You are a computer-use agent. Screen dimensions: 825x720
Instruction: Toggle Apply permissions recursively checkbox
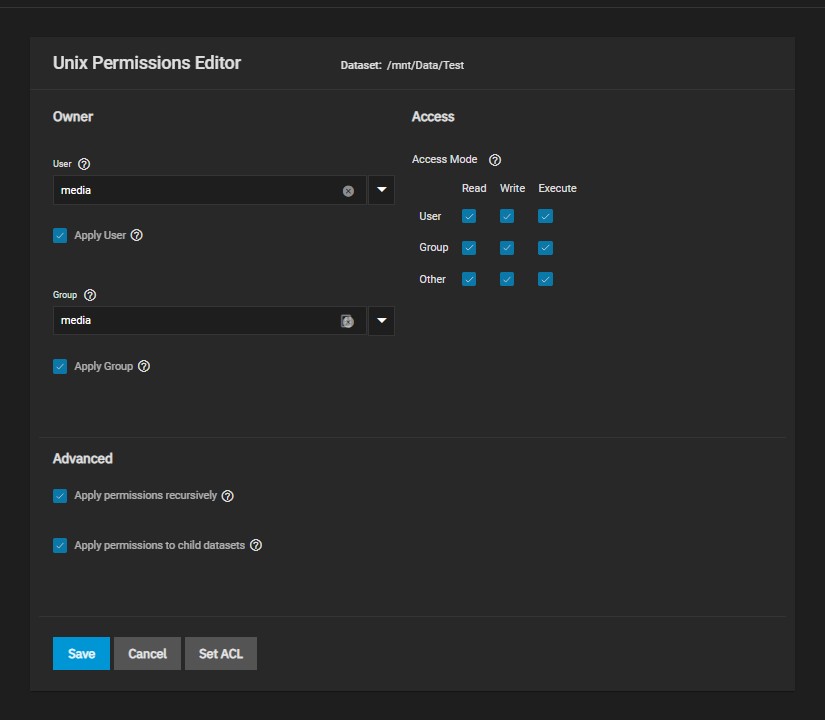[x=60, y=496]
